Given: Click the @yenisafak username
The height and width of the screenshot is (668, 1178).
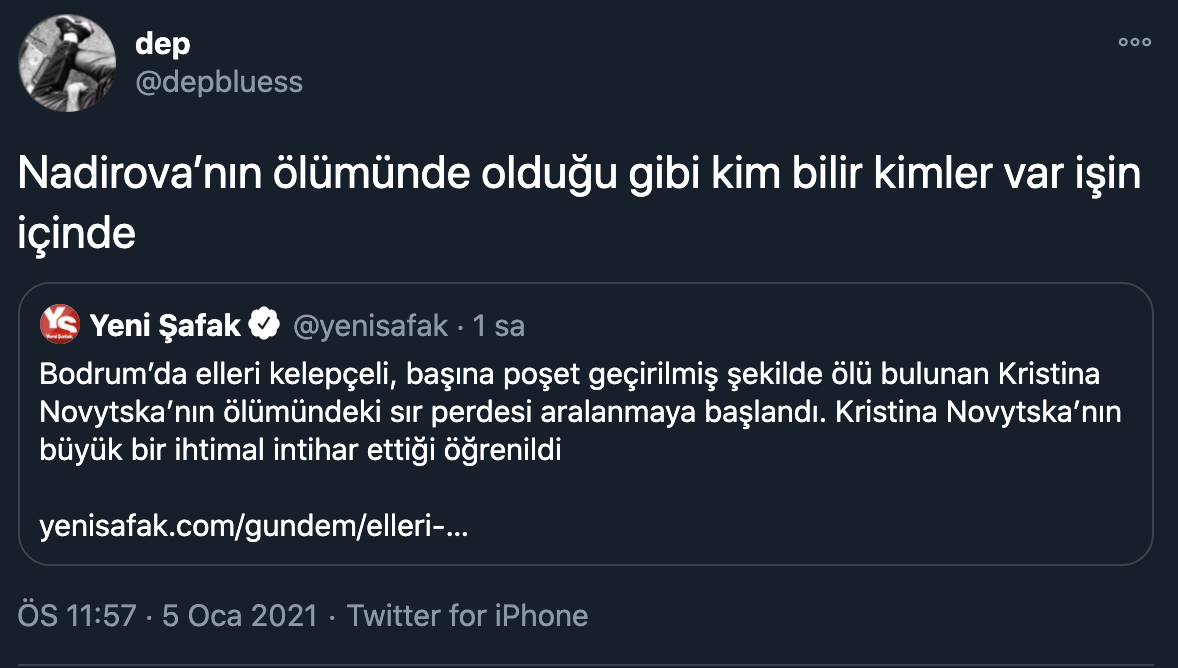Looking at the screenshot, I should [x=368, y=323].
